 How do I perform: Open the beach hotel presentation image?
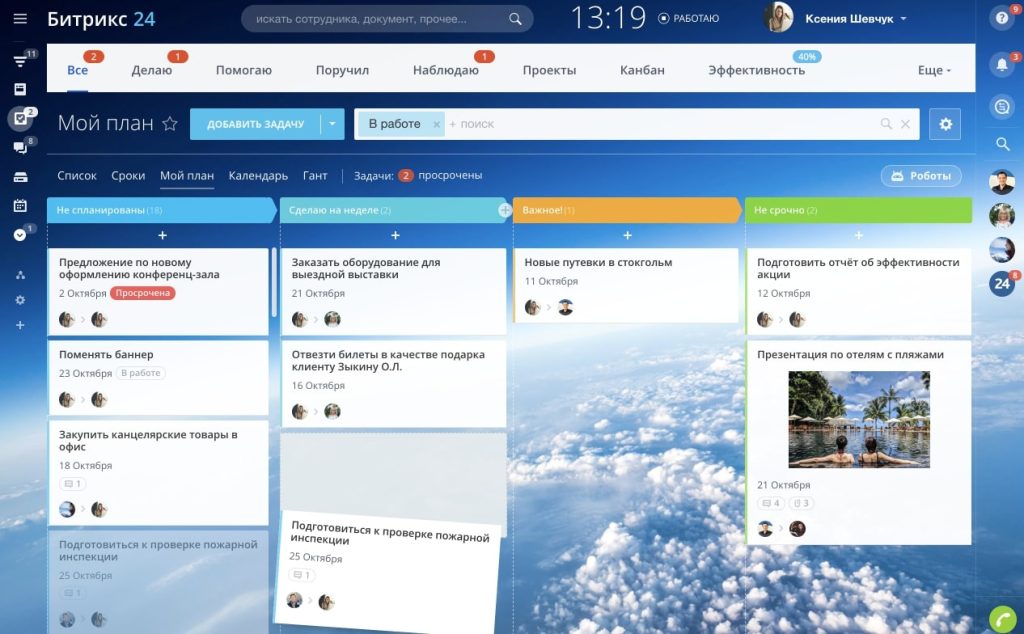coord(859,419)
